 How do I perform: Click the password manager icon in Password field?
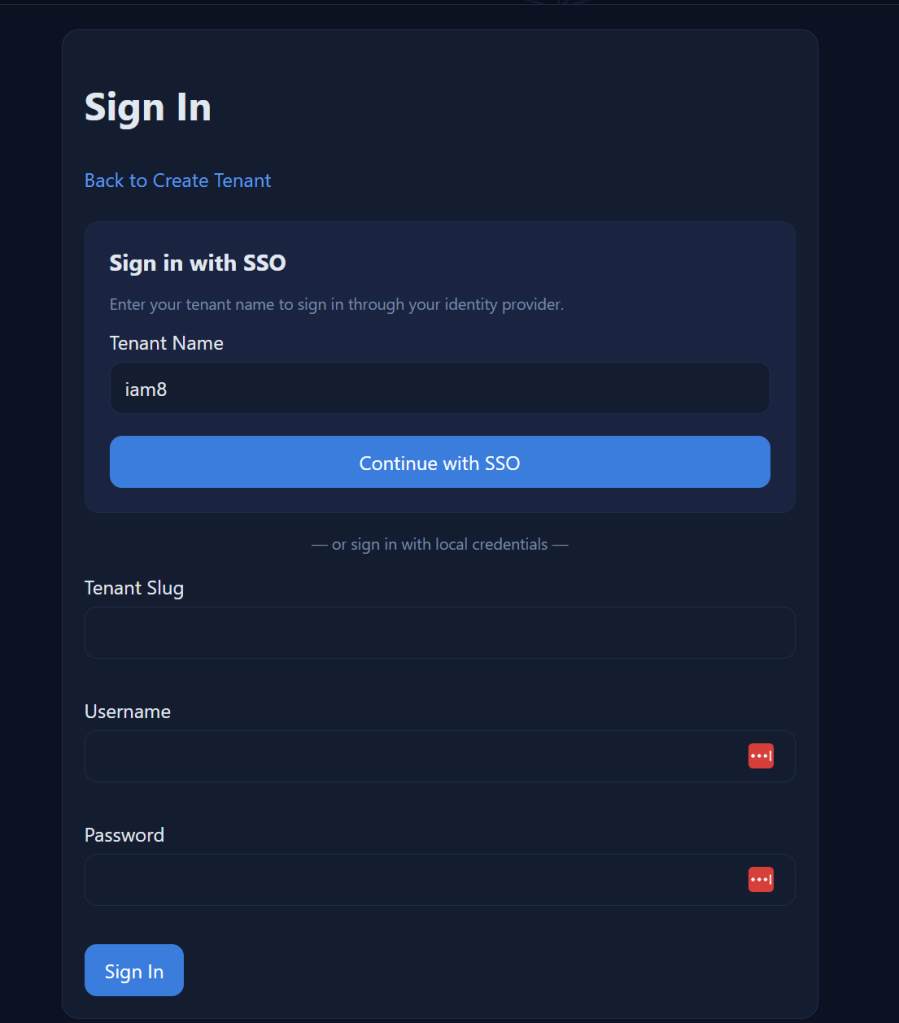pos(760,880)
